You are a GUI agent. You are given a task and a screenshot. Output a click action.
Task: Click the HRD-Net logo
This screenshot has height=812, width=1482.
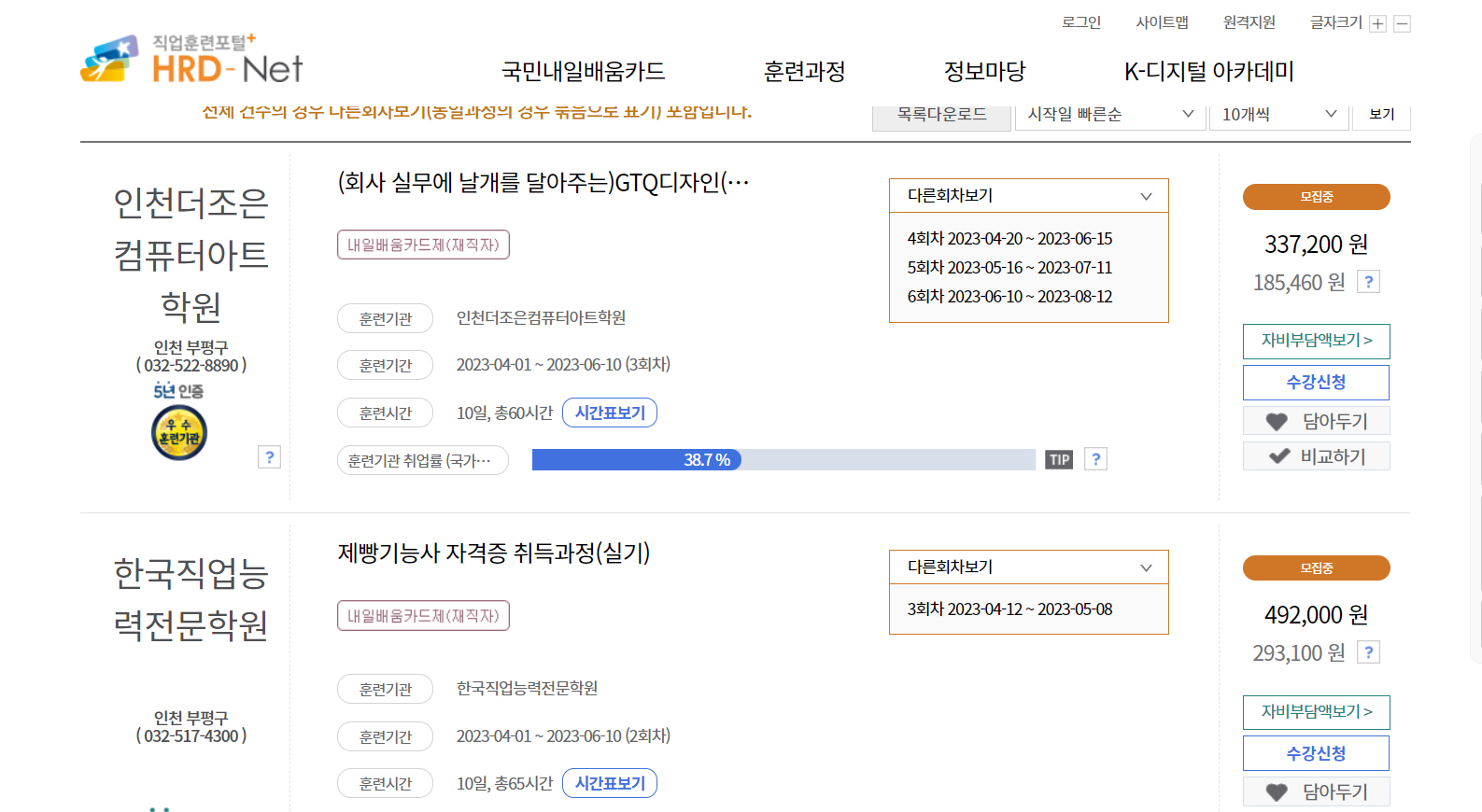point(191,60)
